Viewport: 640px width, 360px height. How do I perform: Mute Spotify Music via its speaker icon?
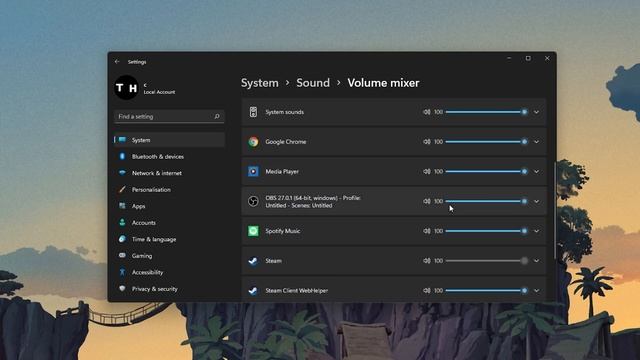(427, 231)
